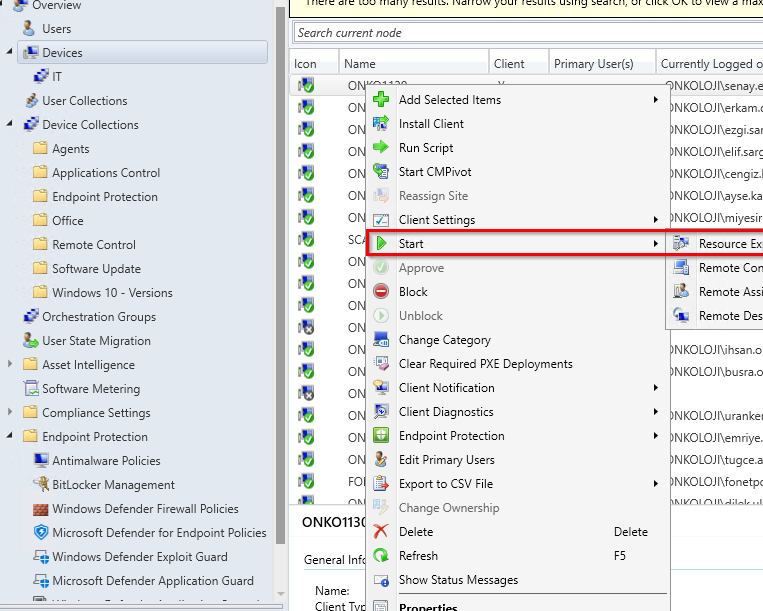763x611 pixels.
Task: Click the Remote Assistance submenu icon
Action: coord(681,291)
